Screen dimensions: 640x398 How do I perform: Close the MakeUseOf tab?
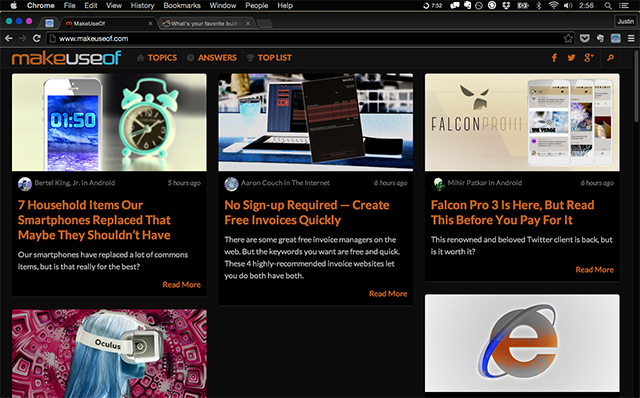click(x=150, y=24)
